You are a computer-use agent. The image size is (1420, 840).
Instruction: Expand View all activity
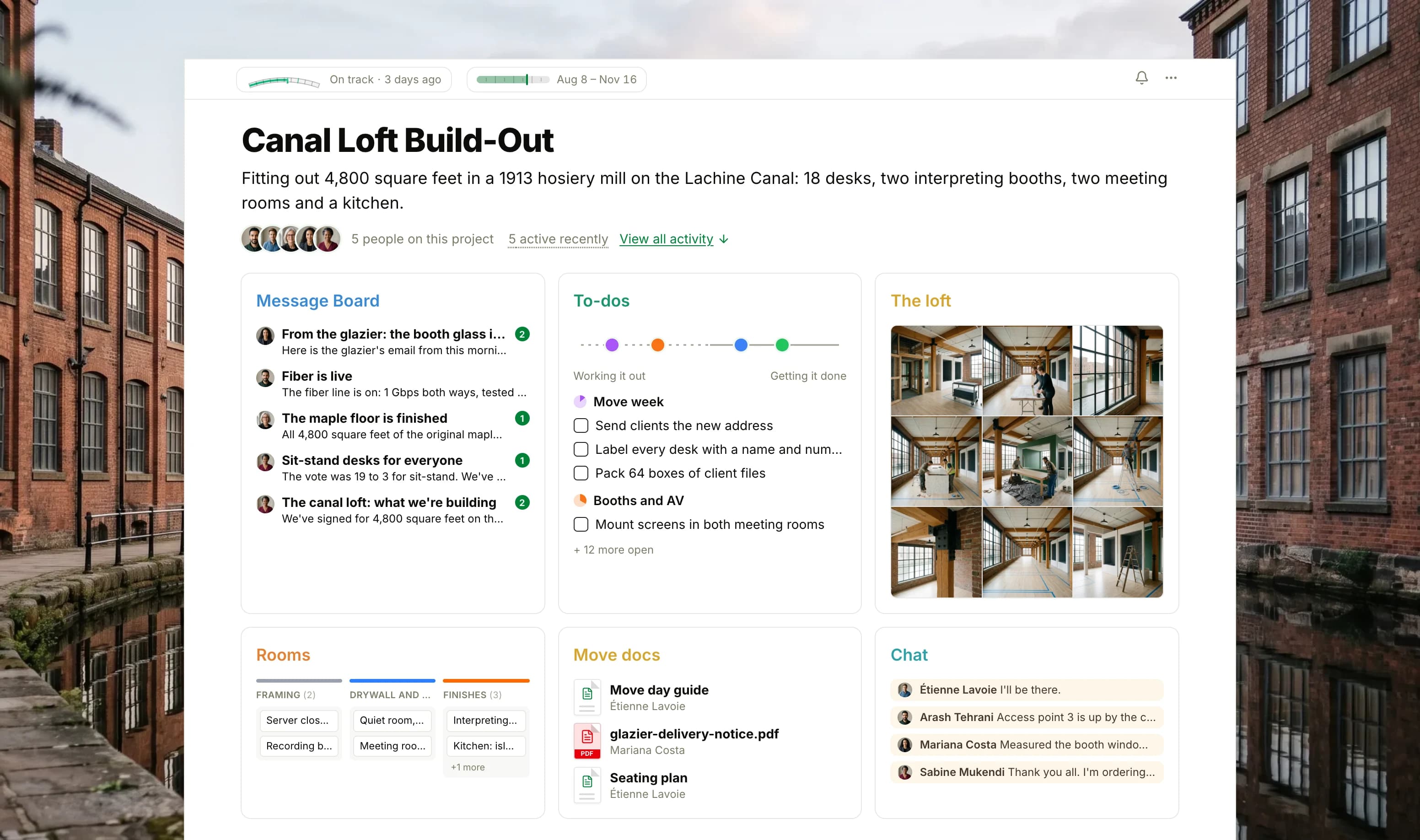point(673,239)
